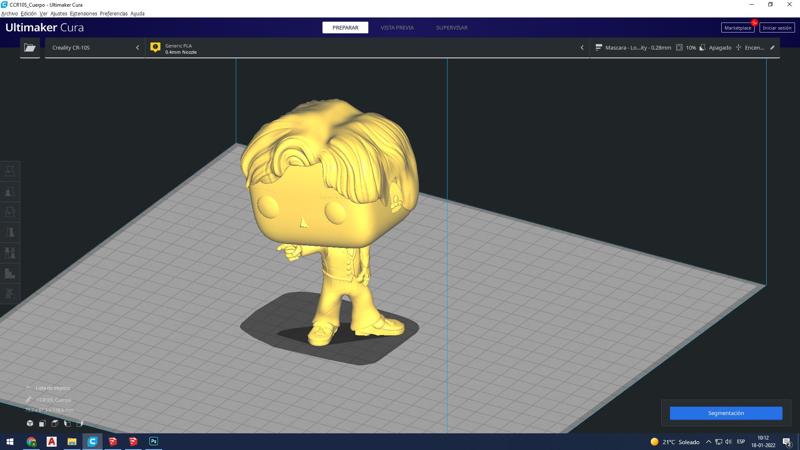The width and height of the screenshot is (800, 450).
Task: Open AutoCAD from the taskbar
Action: 52,442
